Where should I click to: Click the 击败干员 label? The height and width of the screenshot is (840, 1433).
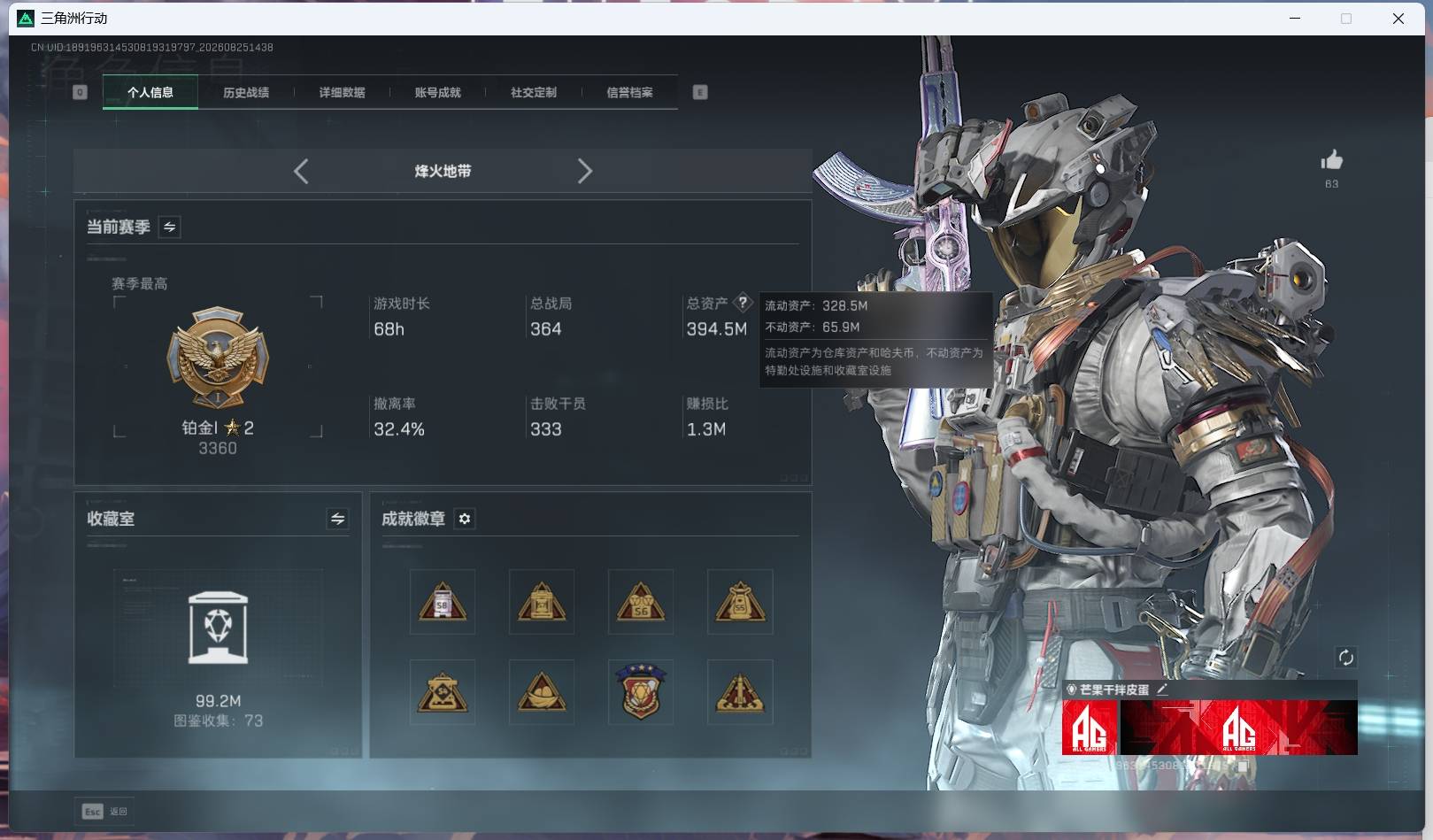coord(558,404)
